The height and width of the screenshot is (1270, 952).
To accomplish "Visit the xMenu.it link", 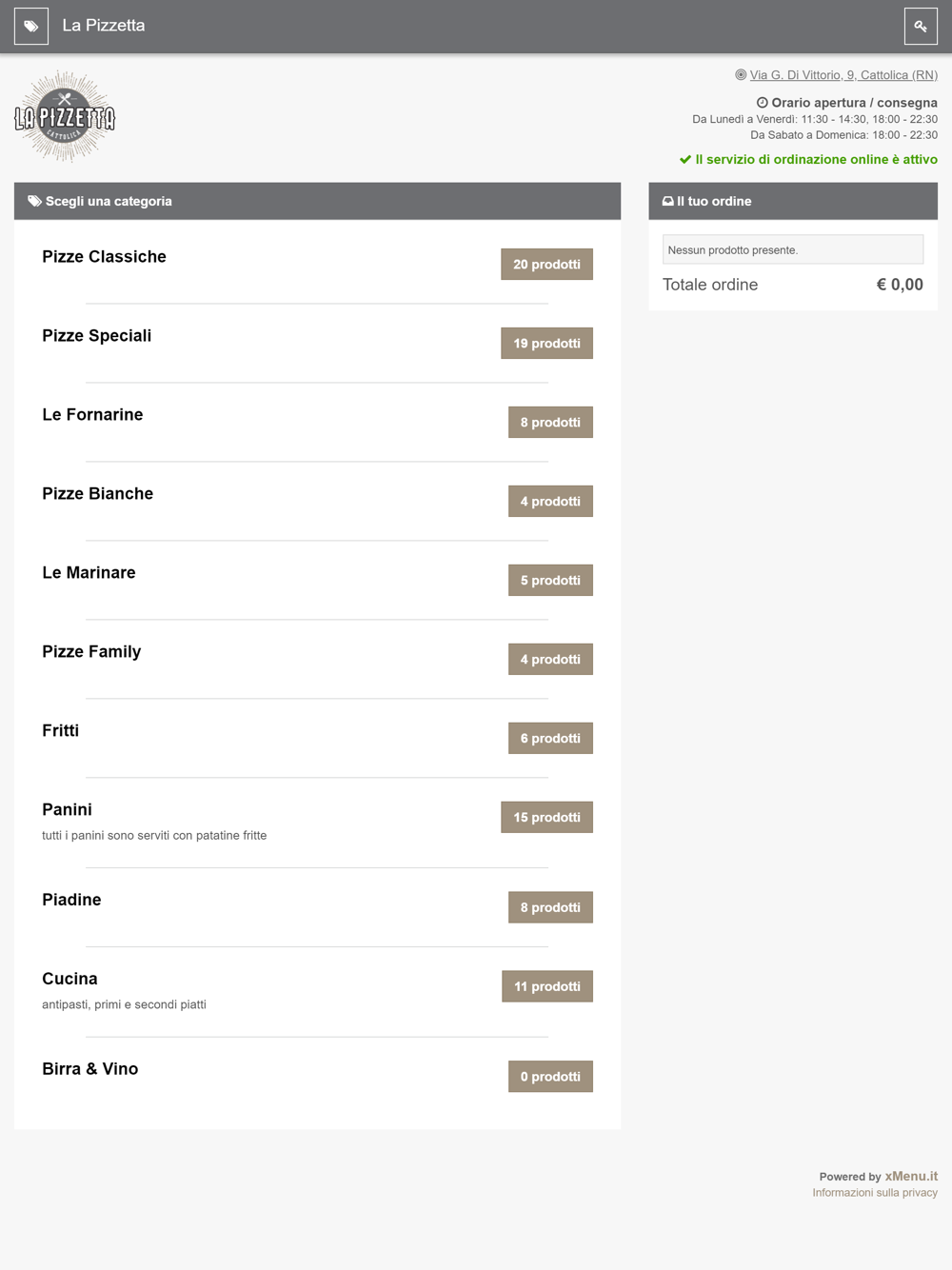I will [911, 1177].
